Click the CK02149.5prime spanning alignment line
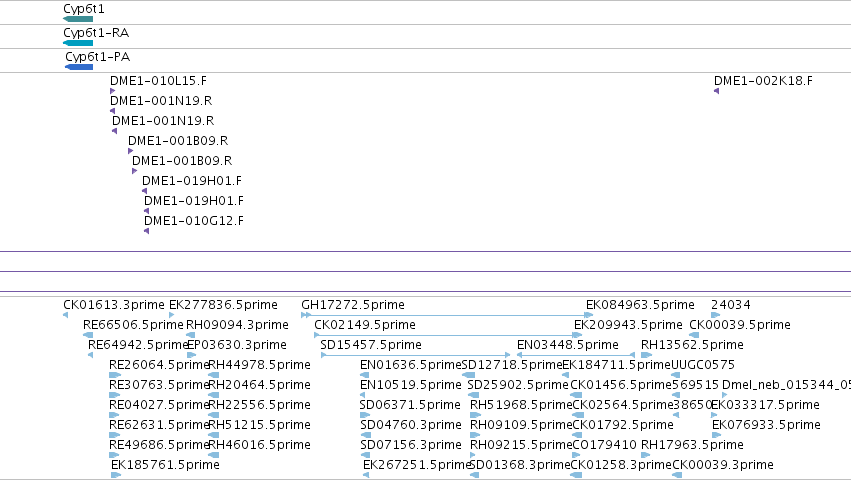851x480 pixels. click(x=448, y=335)
